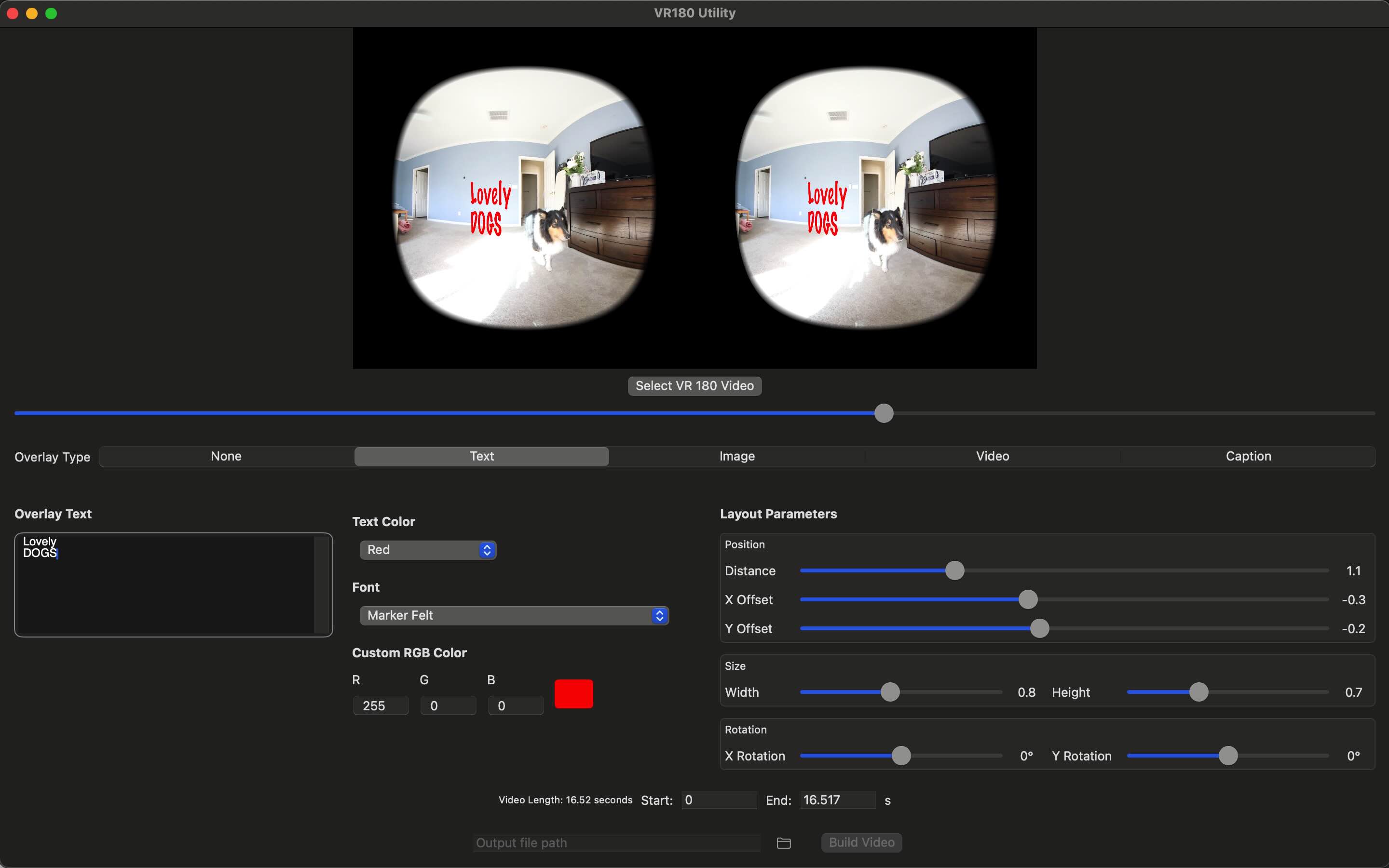Switch overlay type to None
The height and width of the screenshot is (868, 1389).
click(x=226, y=456)
